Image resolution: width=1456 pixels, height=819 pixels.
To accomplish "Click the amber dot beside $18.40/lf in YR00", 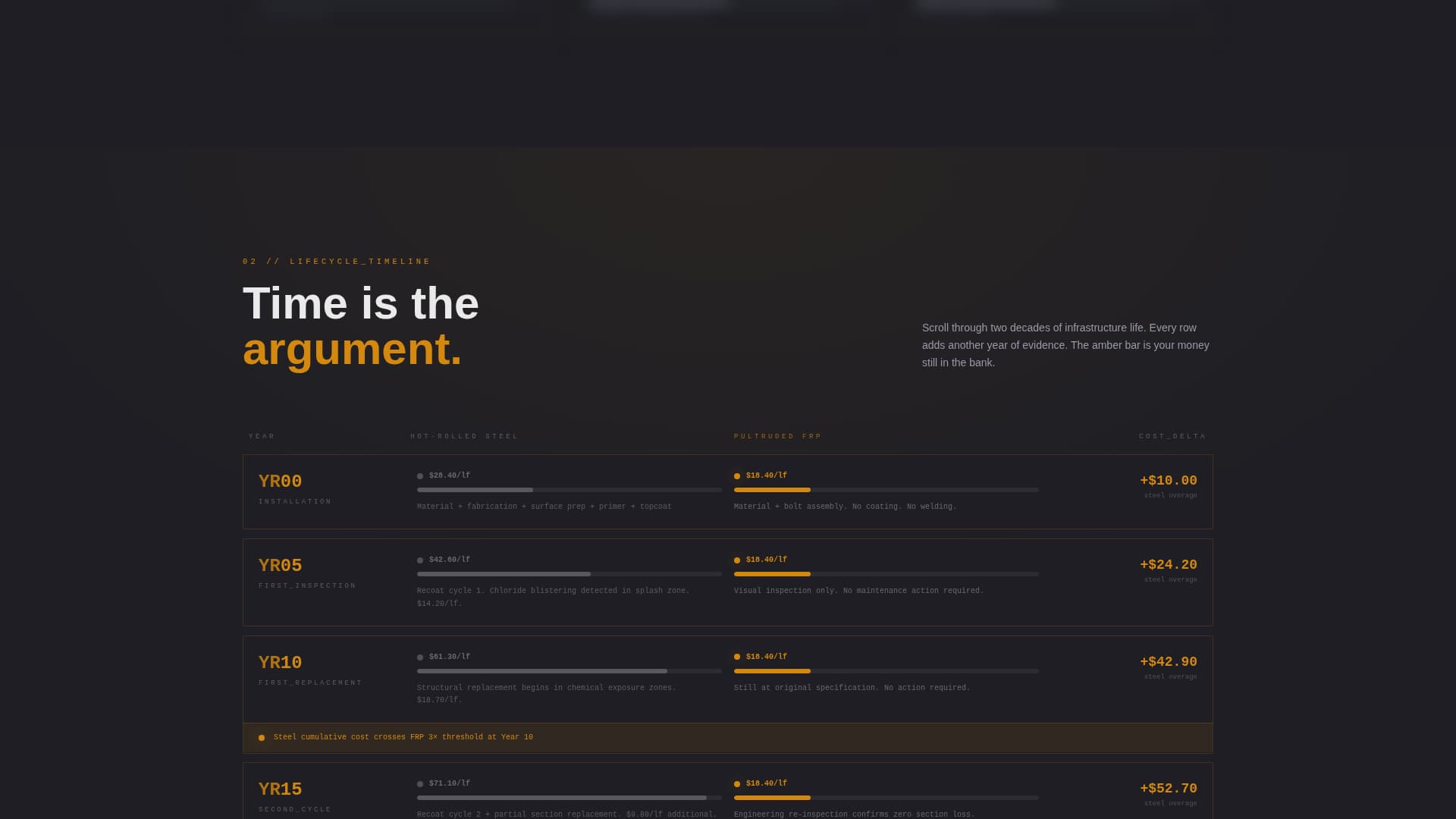I will pos(738,475).
